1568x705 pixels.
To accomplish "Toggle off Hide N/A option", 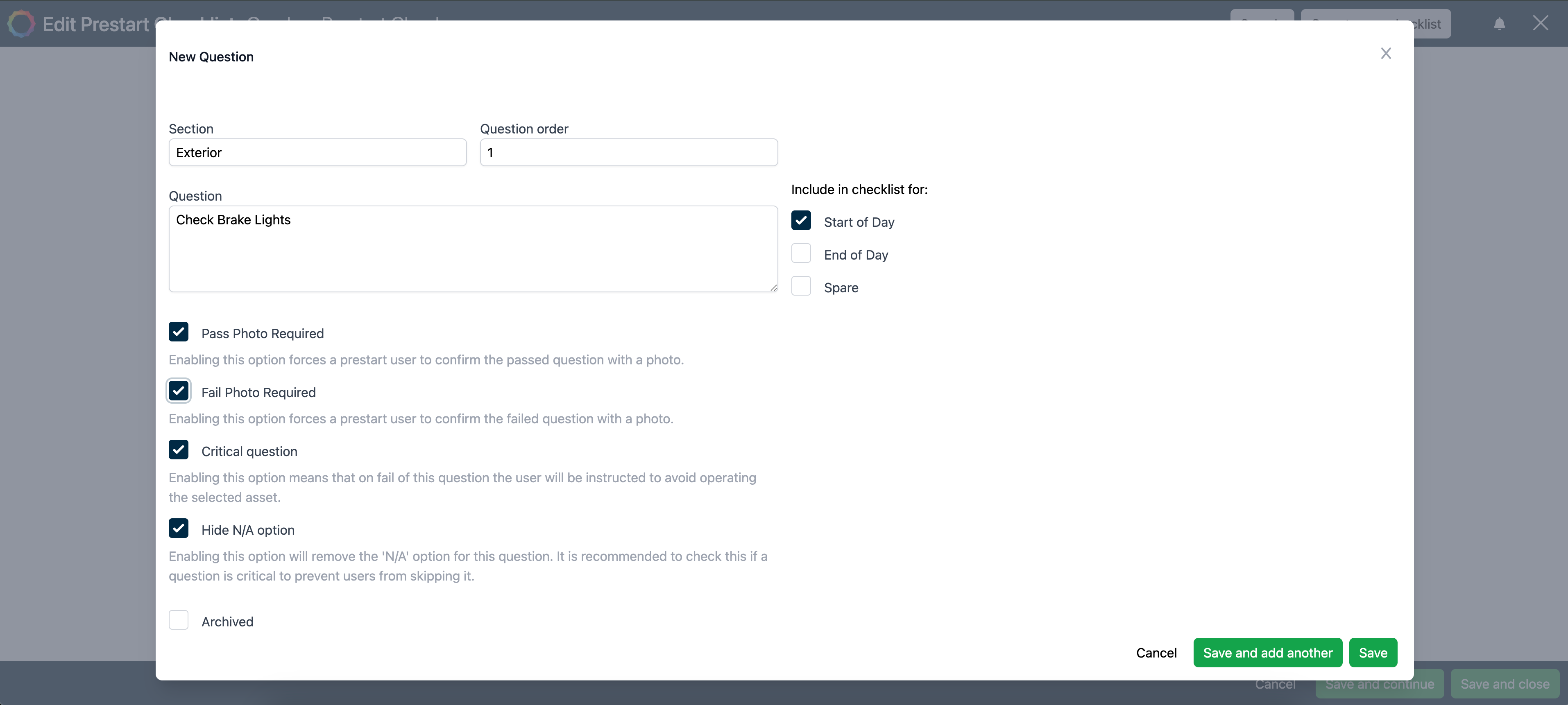I will click(178, 529).
